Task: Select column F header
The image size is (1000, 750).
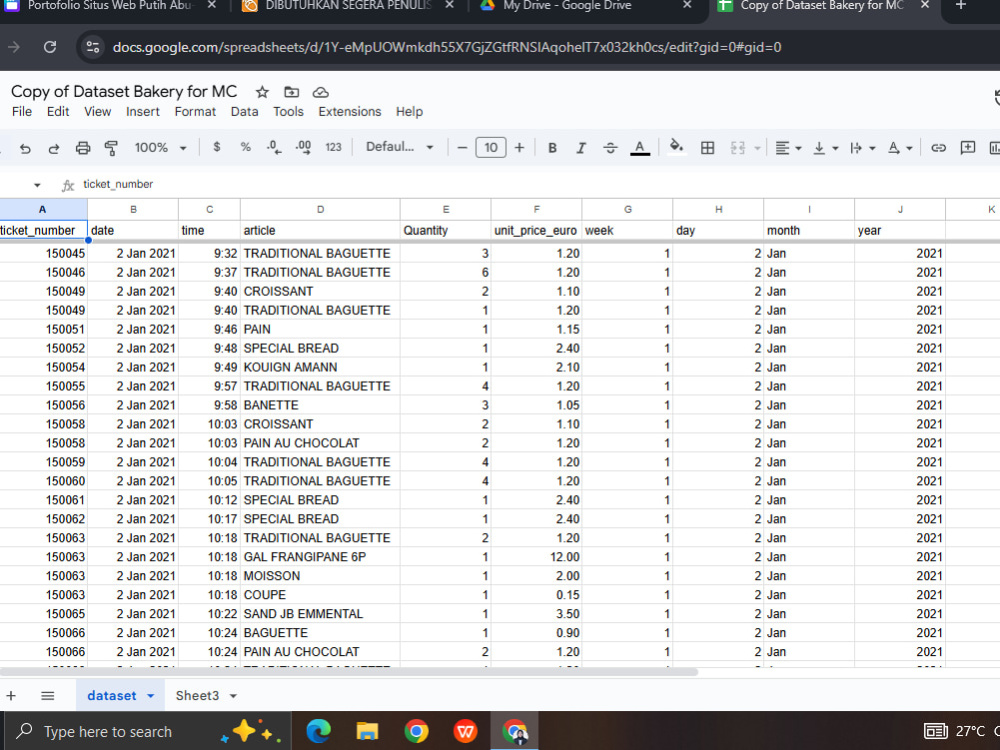Action: [x=536, y=209]
